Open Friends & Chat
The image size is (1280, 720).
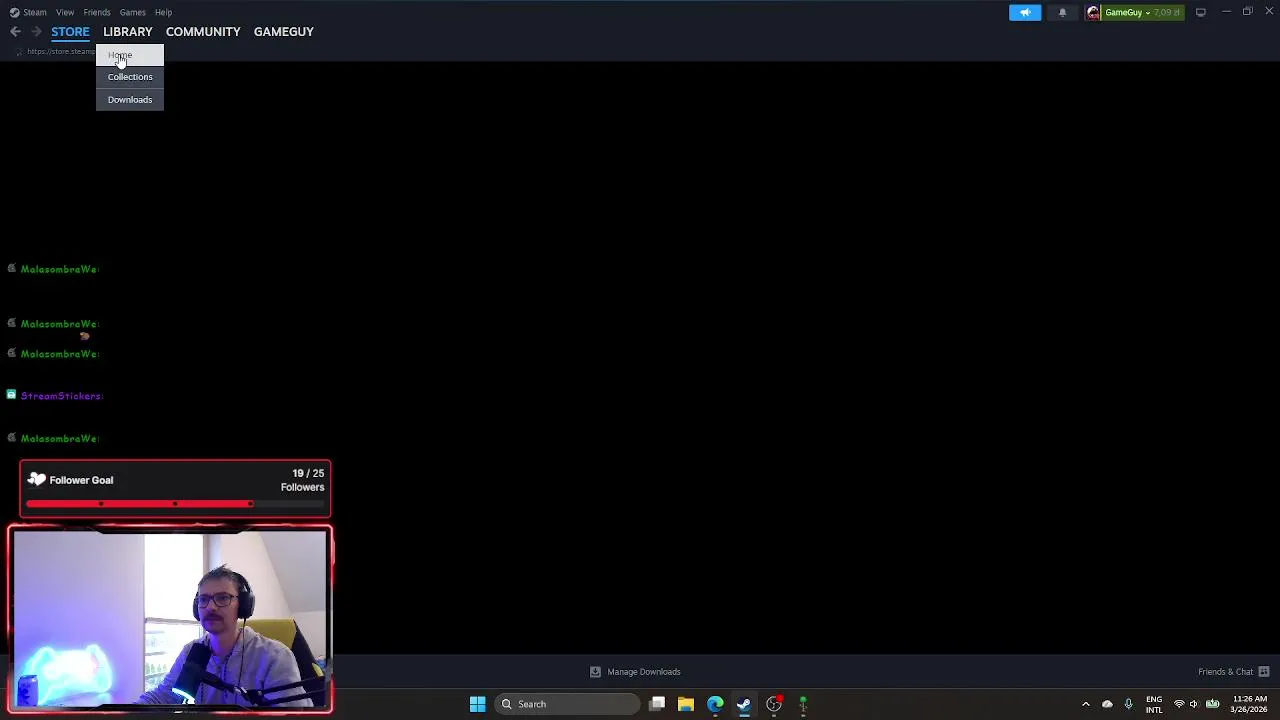coord(1225,672)
